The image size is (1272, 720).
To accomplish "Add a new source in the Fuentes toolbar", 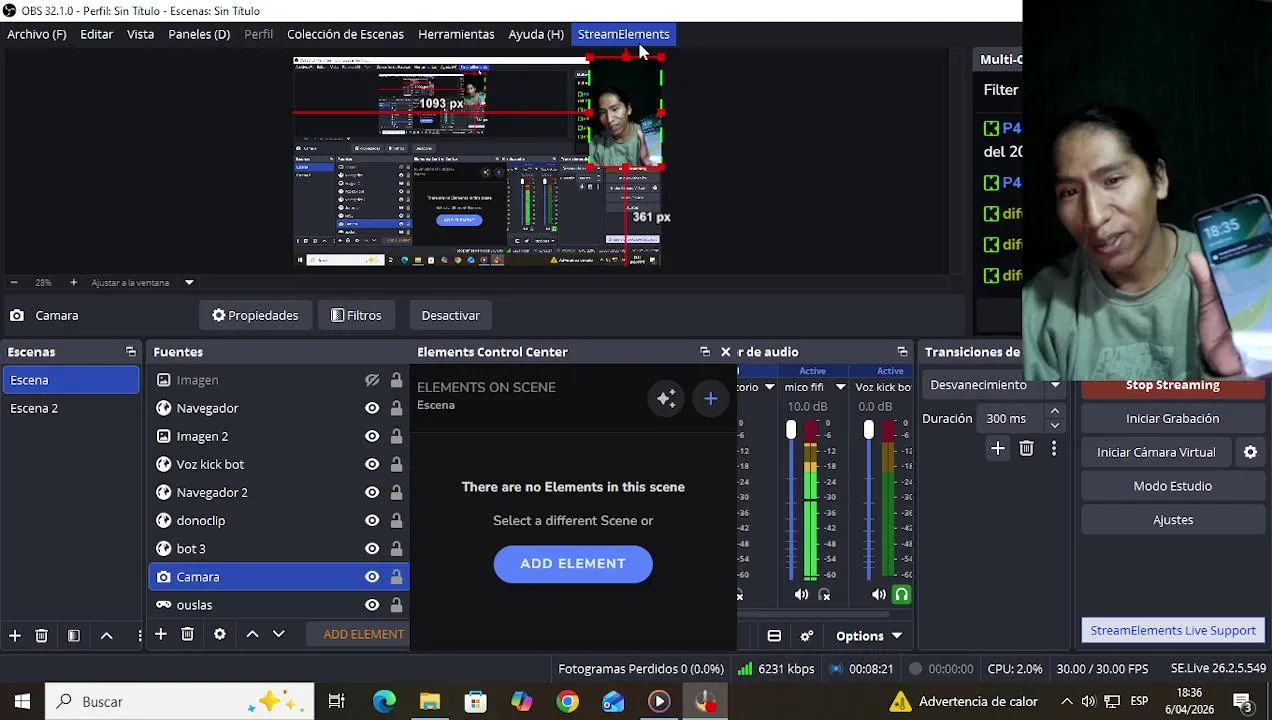I will pos(160,634).
